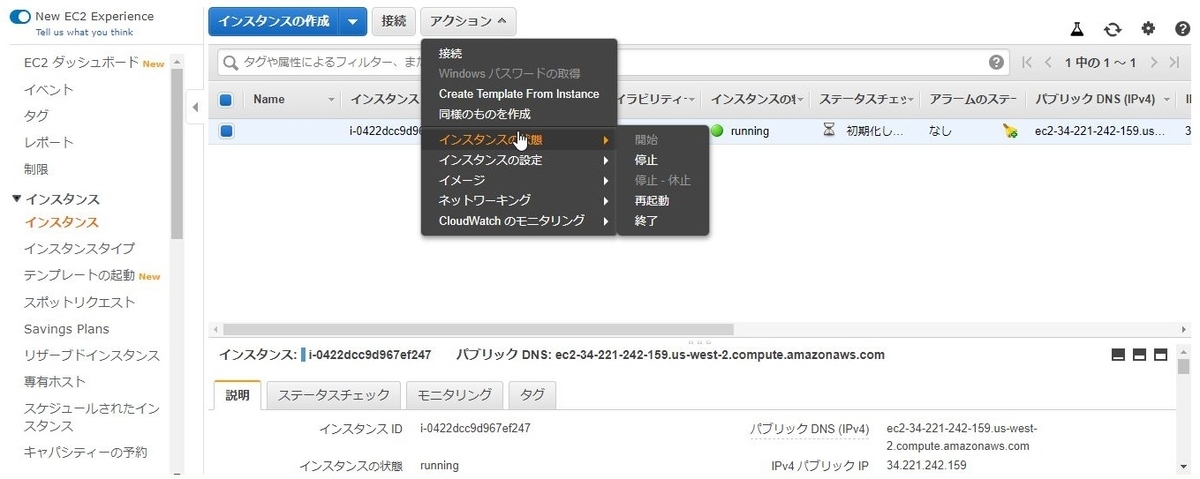This screenshot has height=479, width=1200.
Task: Set detail pane to middle layout icon
Action: click(1140, 354)
